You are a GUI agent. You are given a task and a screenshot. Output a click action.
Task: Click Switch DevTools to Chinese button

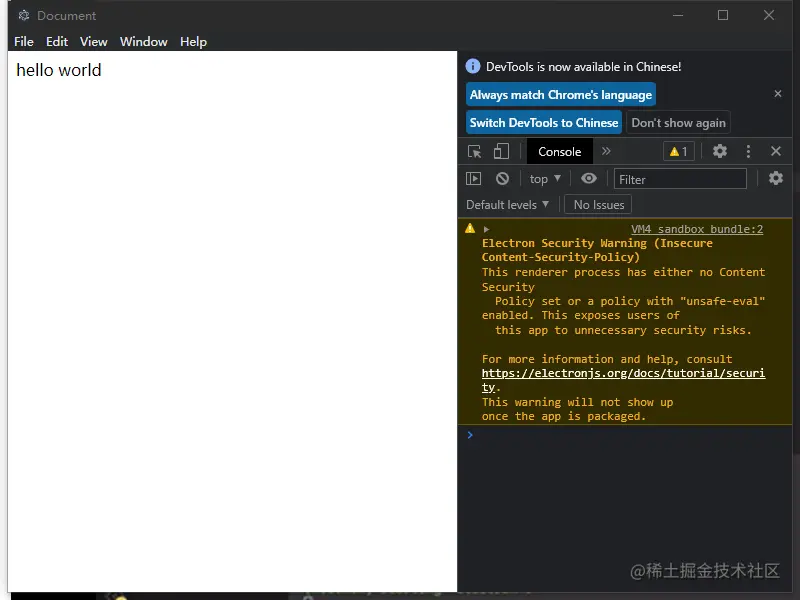tap(543, 122)
